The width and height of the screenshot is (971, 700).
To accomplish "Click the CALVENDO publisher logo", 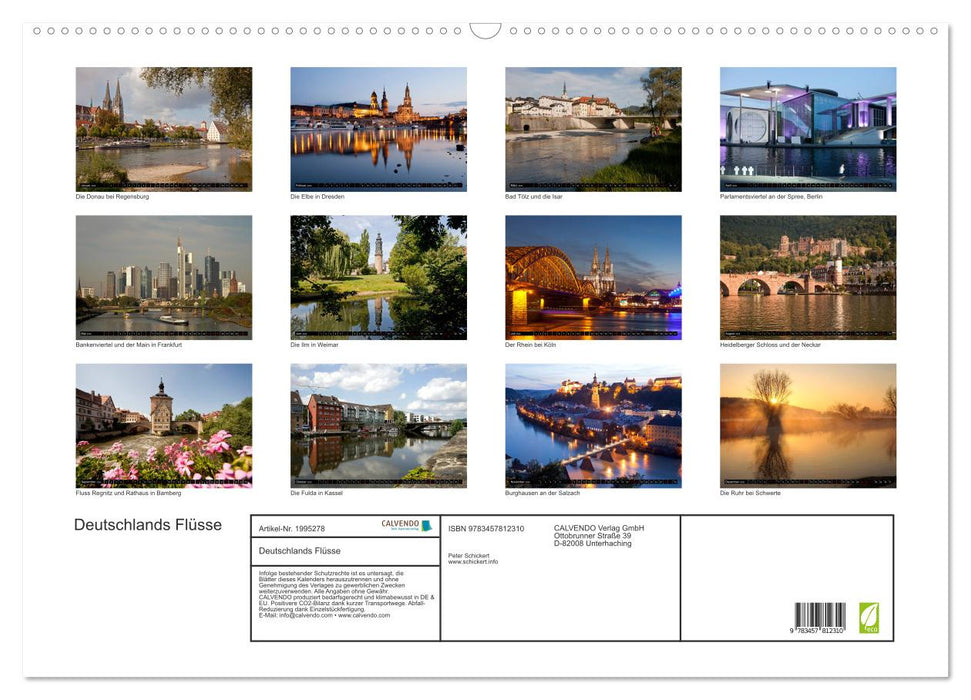I will [x=404, y=526].
